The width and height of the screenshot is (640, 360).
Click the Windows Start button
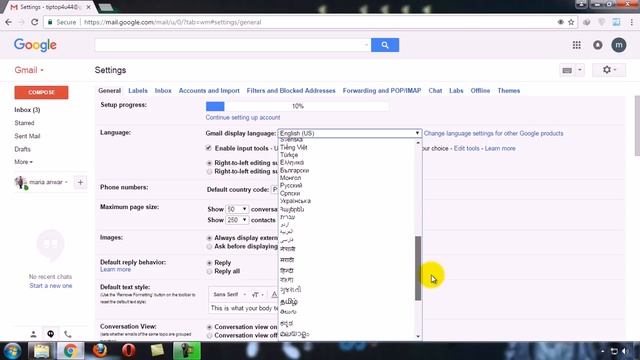(x=12, y=351)
